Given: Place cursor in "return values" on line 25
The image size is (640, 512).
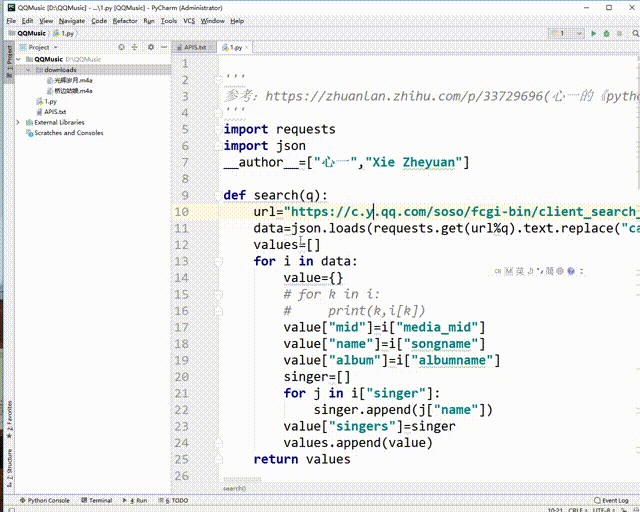Looking at the screenshot, I should coord(302,459).
